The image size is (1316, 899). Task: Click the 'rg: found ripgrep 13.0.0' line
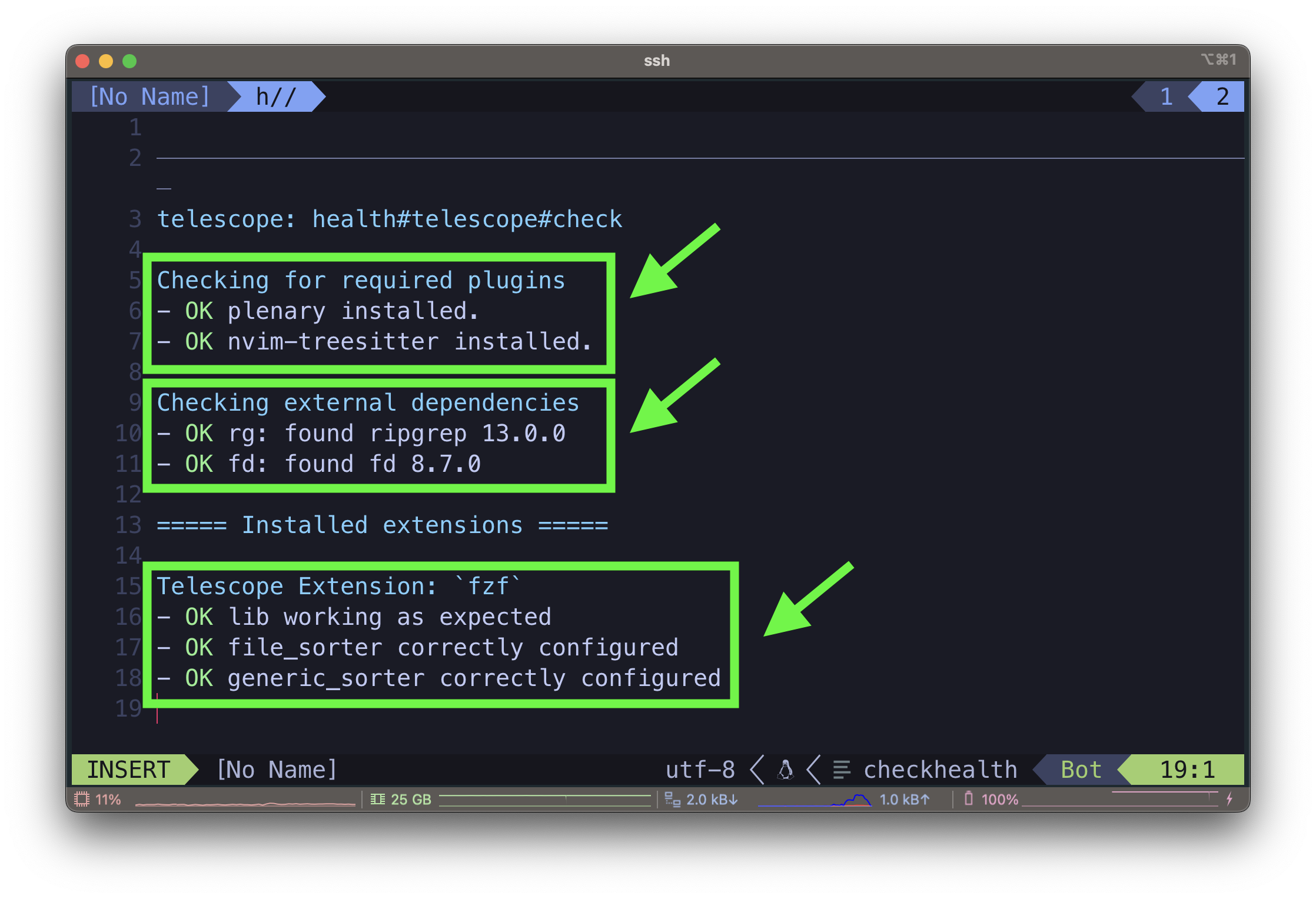click(x=361, y=434)
